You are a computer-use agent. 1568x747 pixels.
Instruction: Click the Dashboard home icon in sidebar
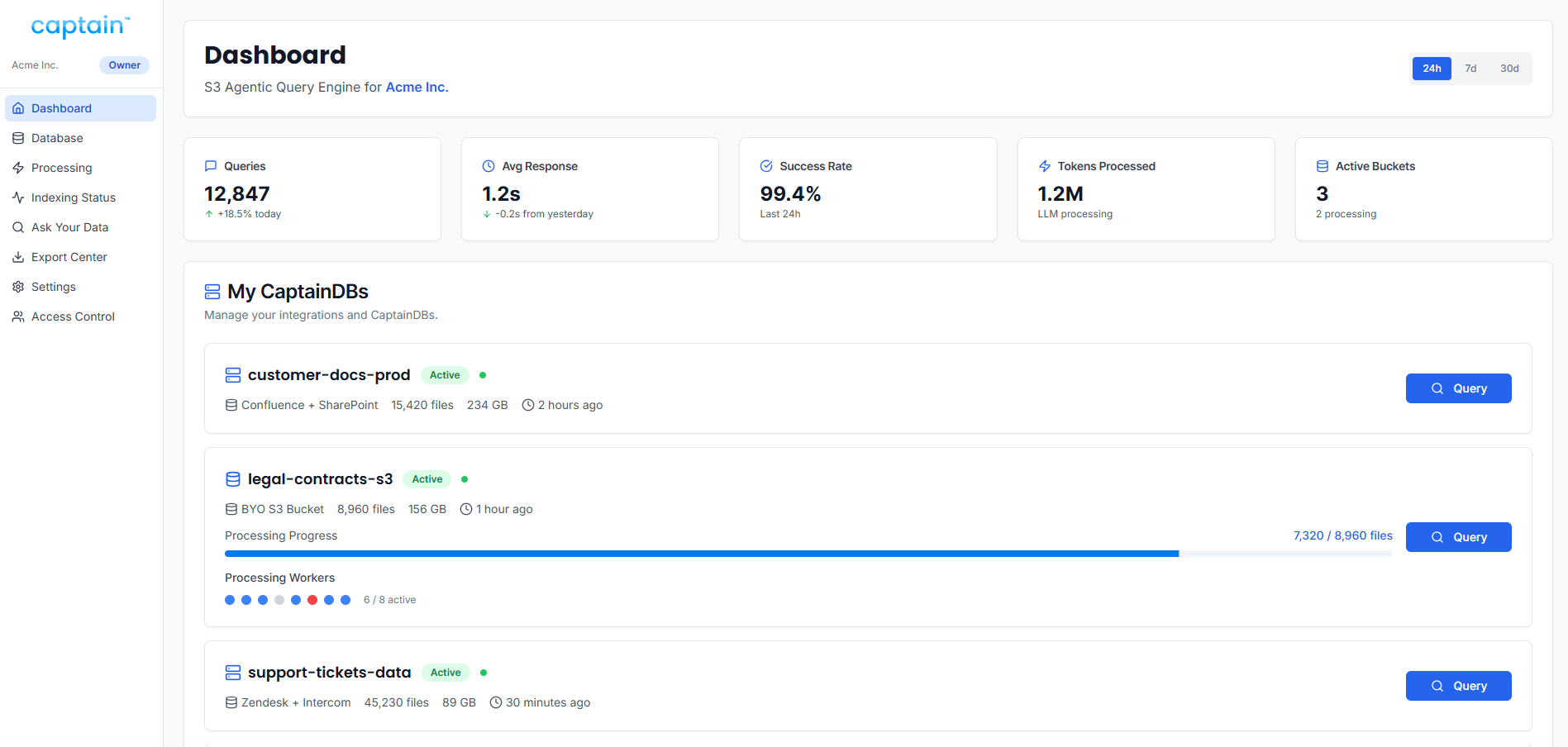[x=18, y=108]
